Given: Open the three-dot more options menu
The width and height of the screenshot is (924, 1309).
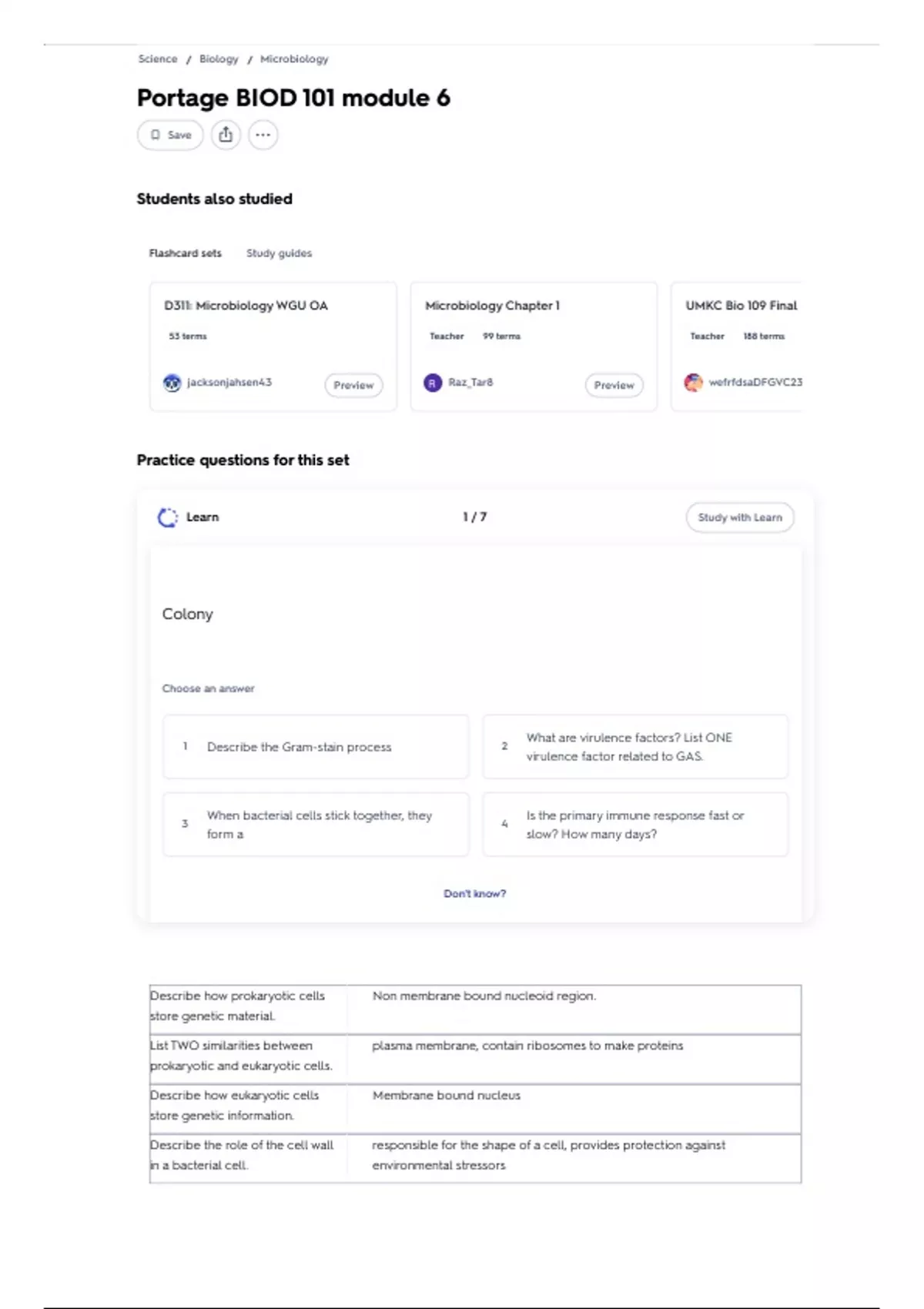Looking at the screenshot, I should [x=263, y=135].
